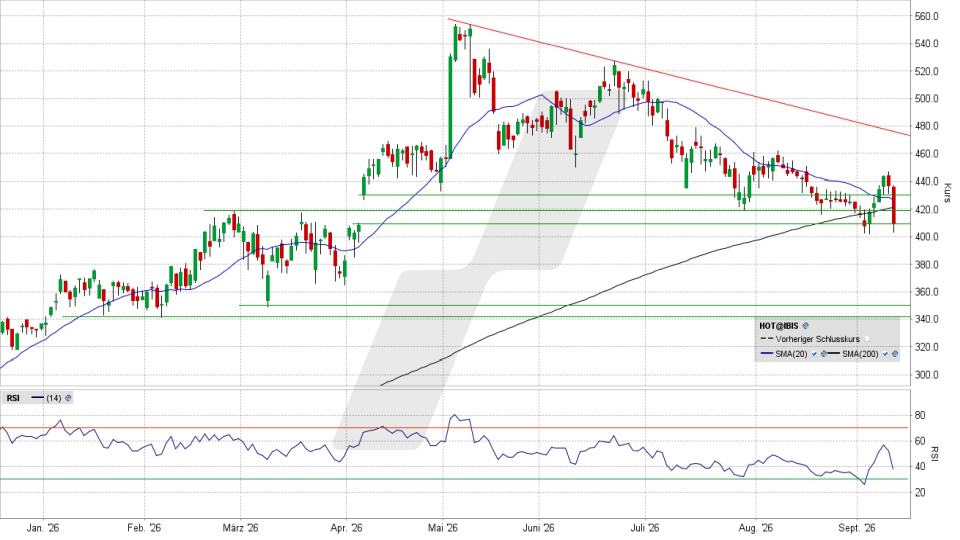Click the Jan. '26 date label
This screenshot has height=540, width=960.
point(43,528)
